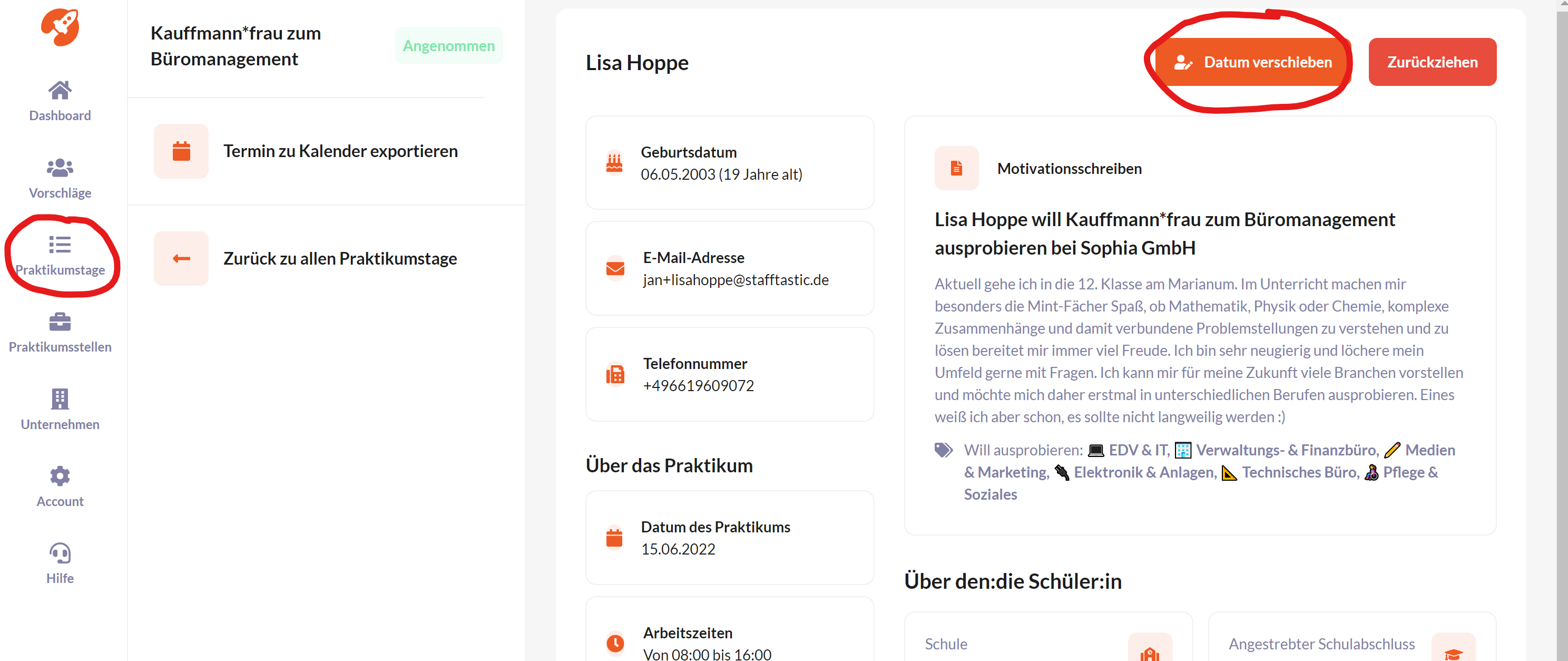The image size is (1568, 661).
Task: Open the Hilfe menu label
Action: (60, 578)
